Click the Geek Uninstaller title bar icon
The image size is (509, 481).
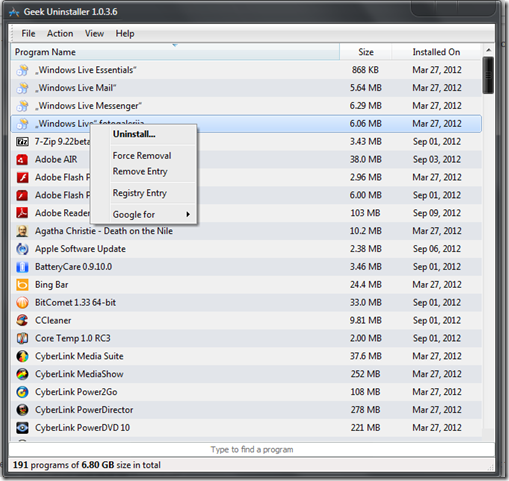click(x=14, y=12)
